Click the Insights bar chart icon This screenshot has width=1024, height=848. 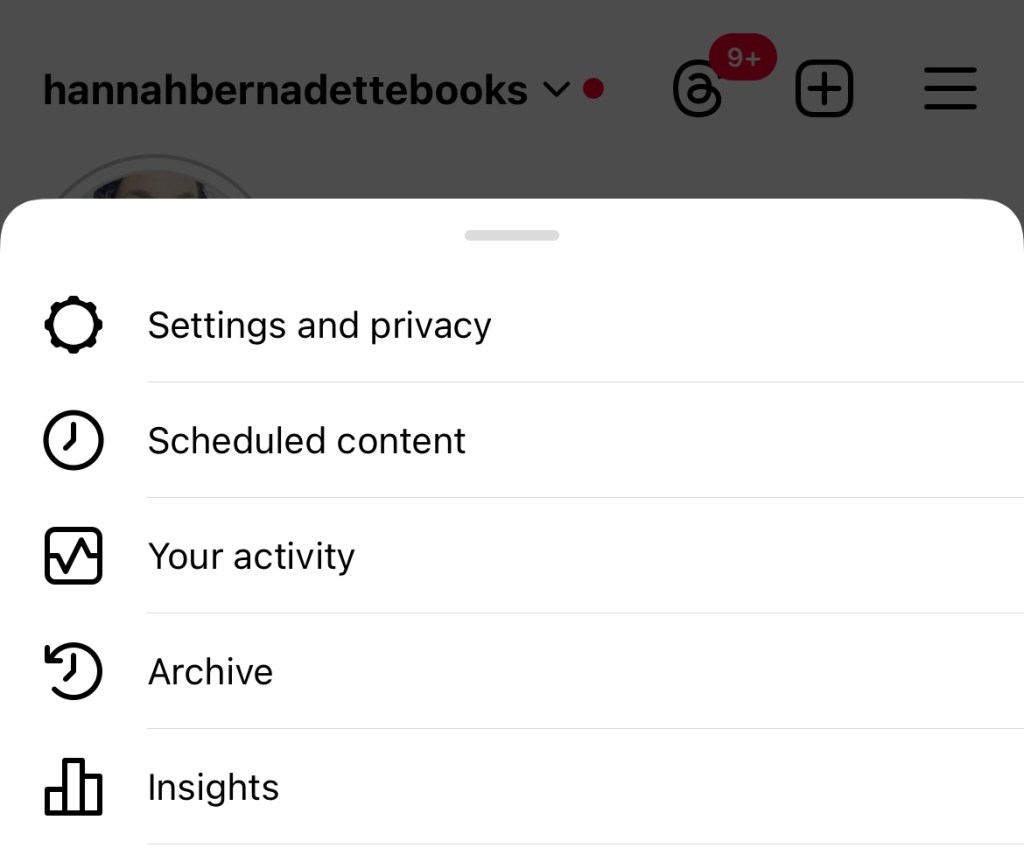point(73,787)
